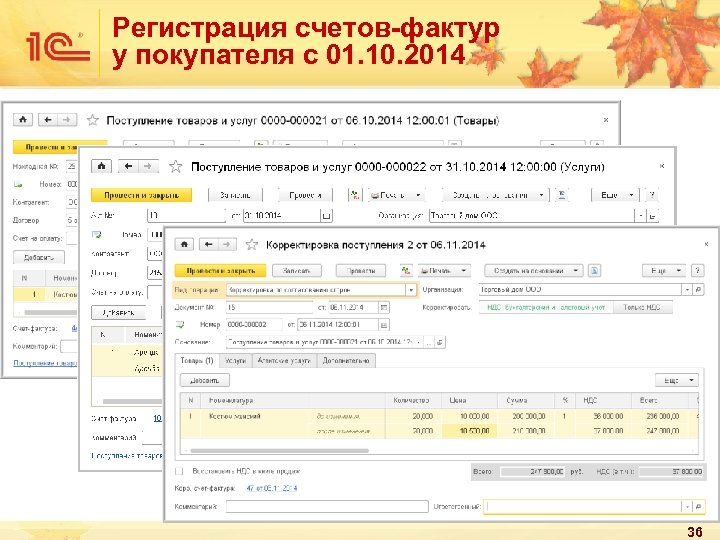Screen dimensions: 720x540
Task: Click Добавить in Поступление 0000-000021 window
Action: pos(39,258)
